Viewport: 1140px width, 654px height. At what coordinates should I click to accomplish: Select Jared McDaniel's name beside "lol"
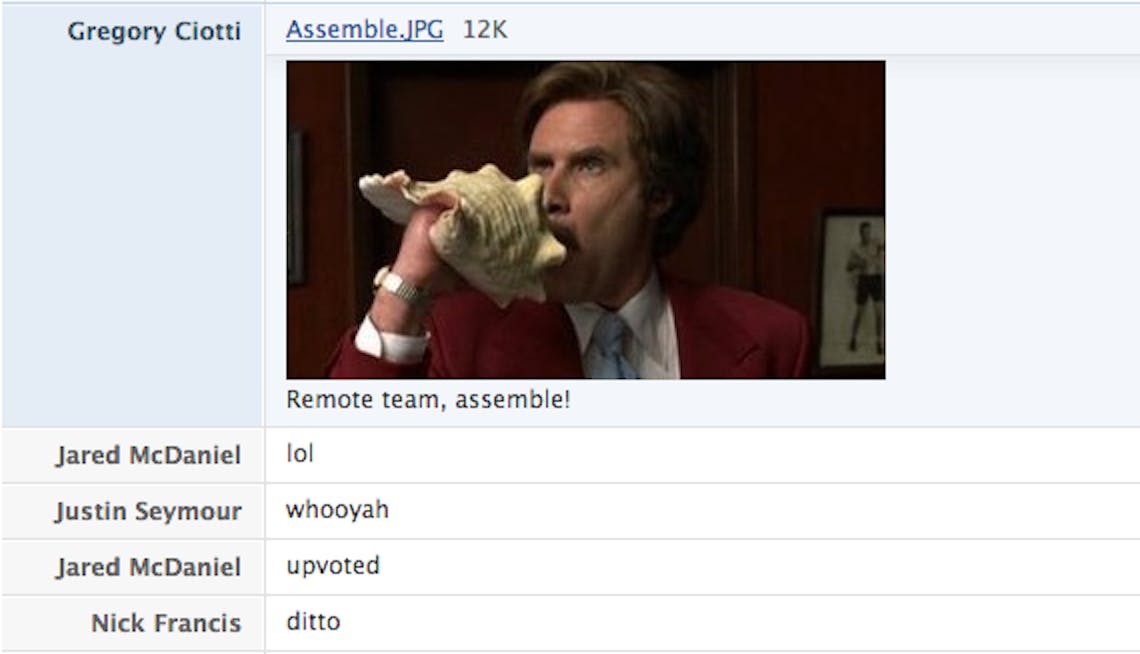click(x=148, y=455)
